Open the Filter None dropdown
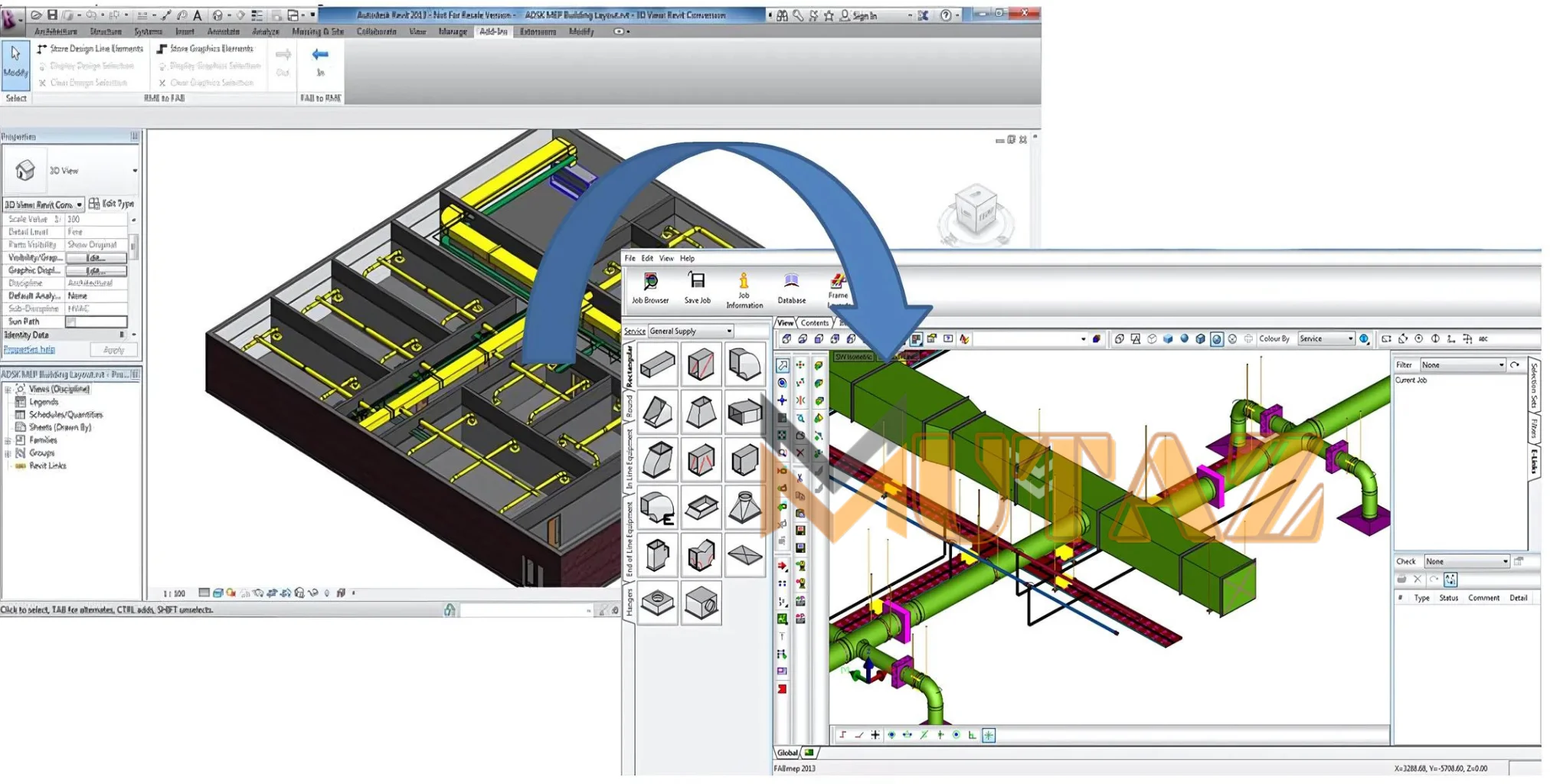The width and height of the screenshot is (1550, 784). [1462, 365]
